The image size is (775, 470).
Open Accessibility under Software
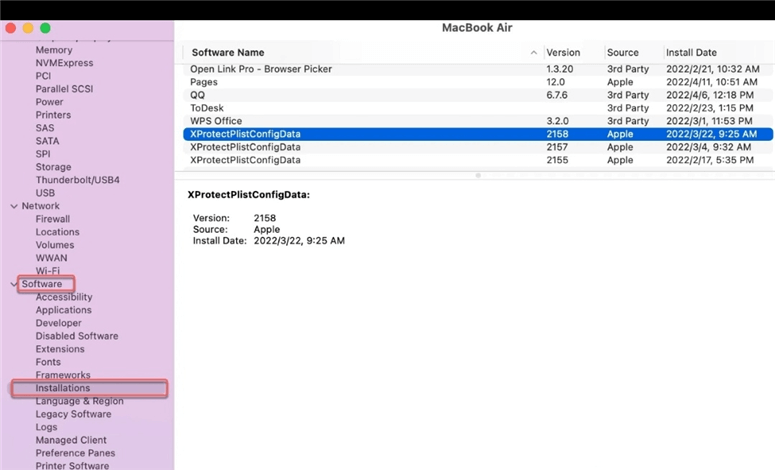click(x=64, y=297)
